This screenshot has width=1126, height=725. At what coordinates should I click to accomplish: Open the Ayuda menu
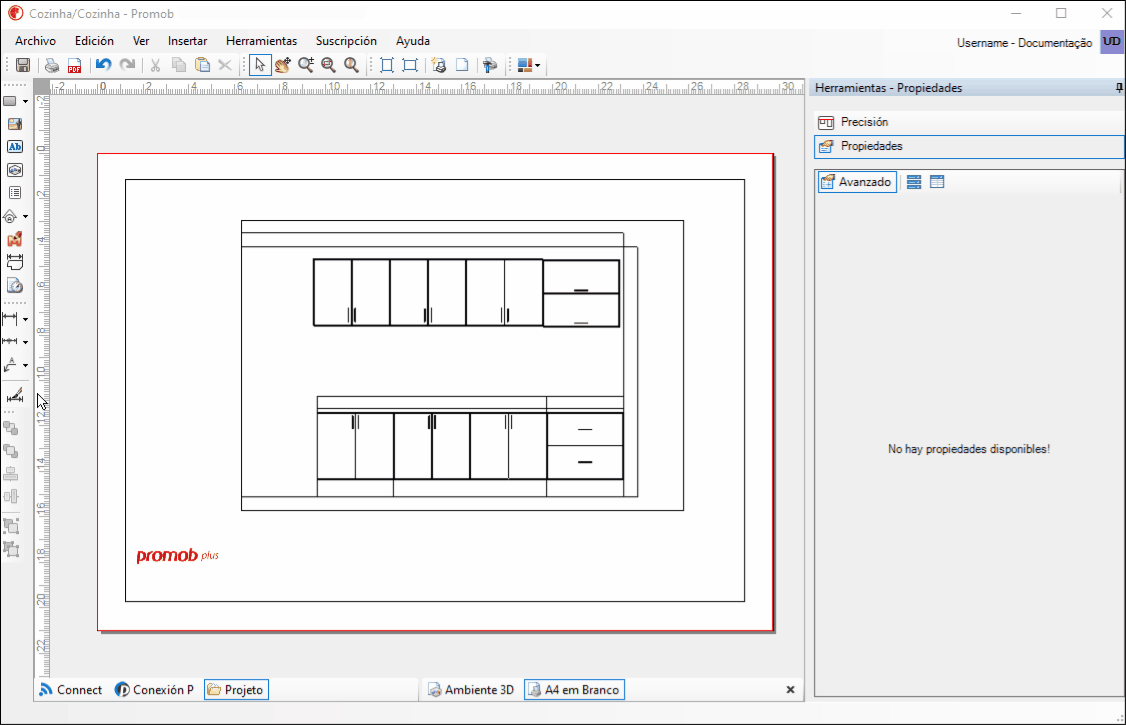(413, 41)
